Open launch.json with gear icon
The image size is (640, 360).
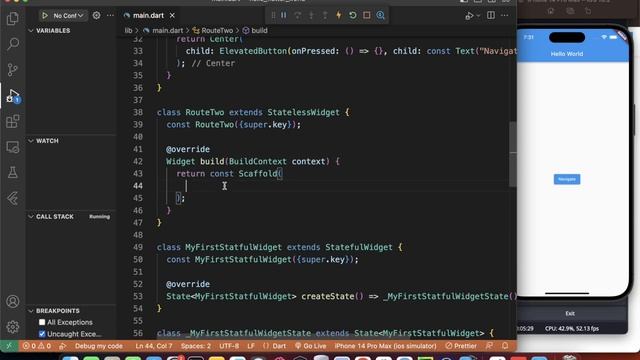click(x=96, y=16)
